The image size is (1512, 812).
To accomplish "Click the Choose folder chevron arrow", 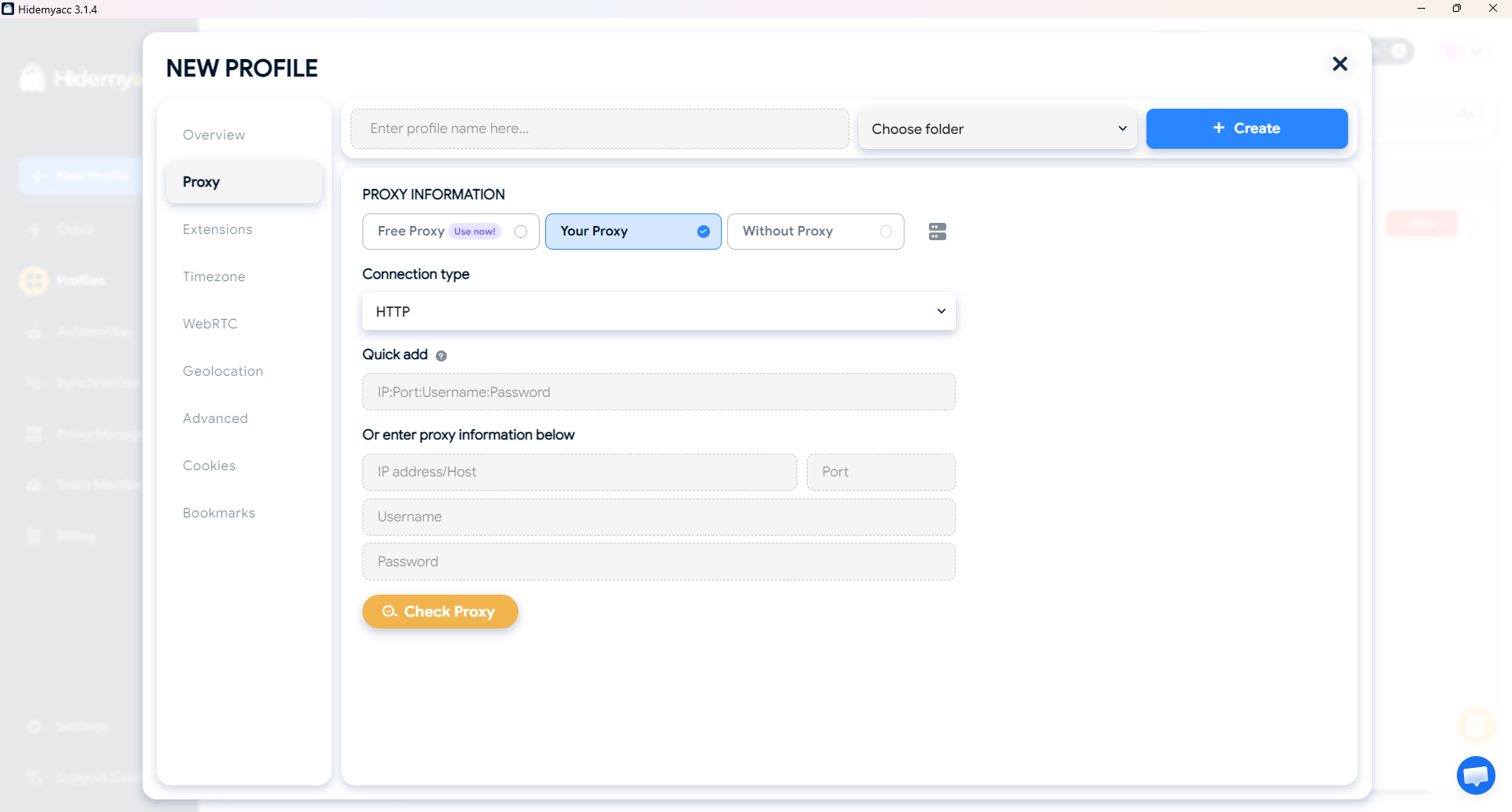I will click(1122, 128).
